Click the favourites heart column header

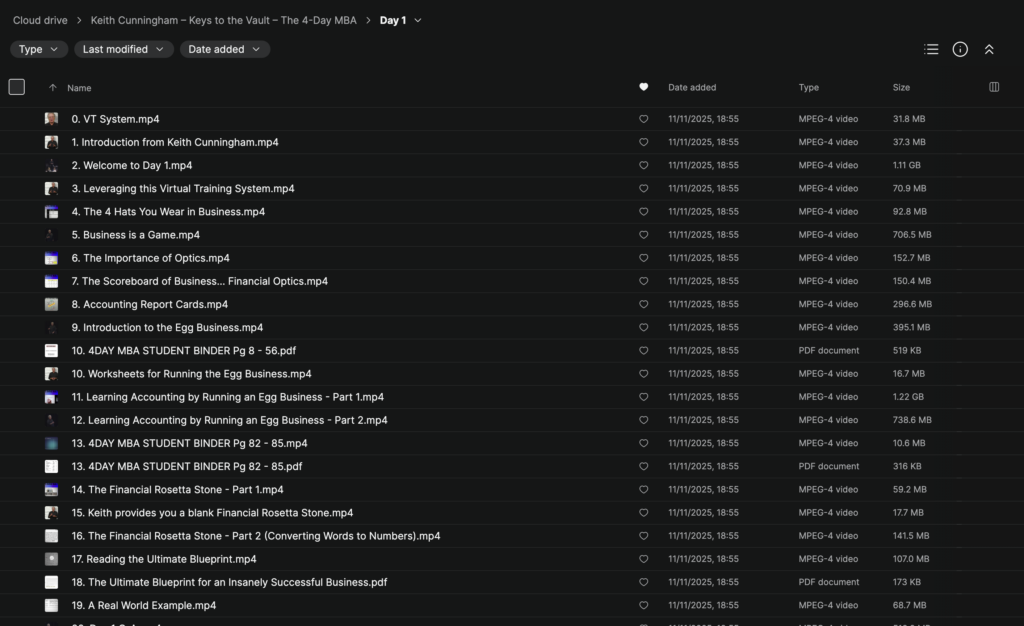coord(643,87)
